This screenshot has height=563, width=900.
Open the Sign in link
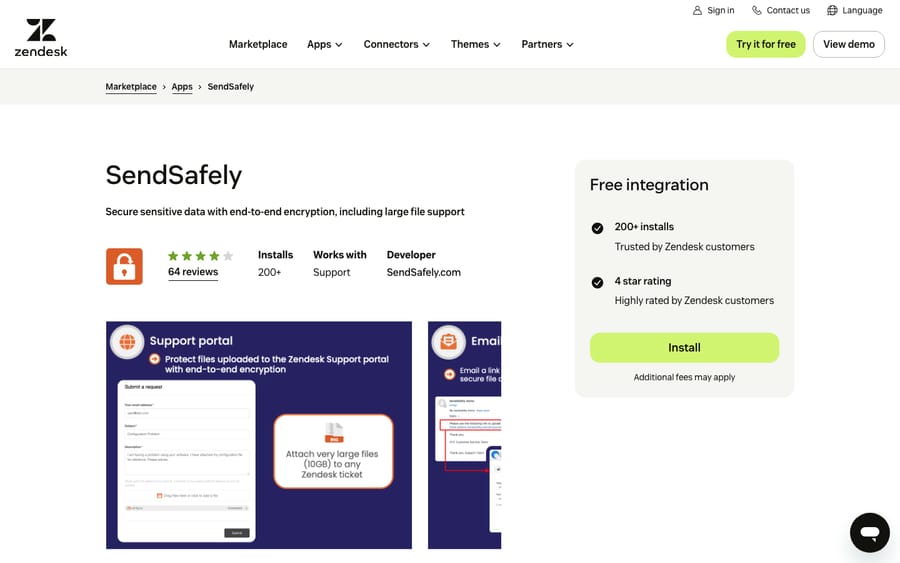coord(713,10)
